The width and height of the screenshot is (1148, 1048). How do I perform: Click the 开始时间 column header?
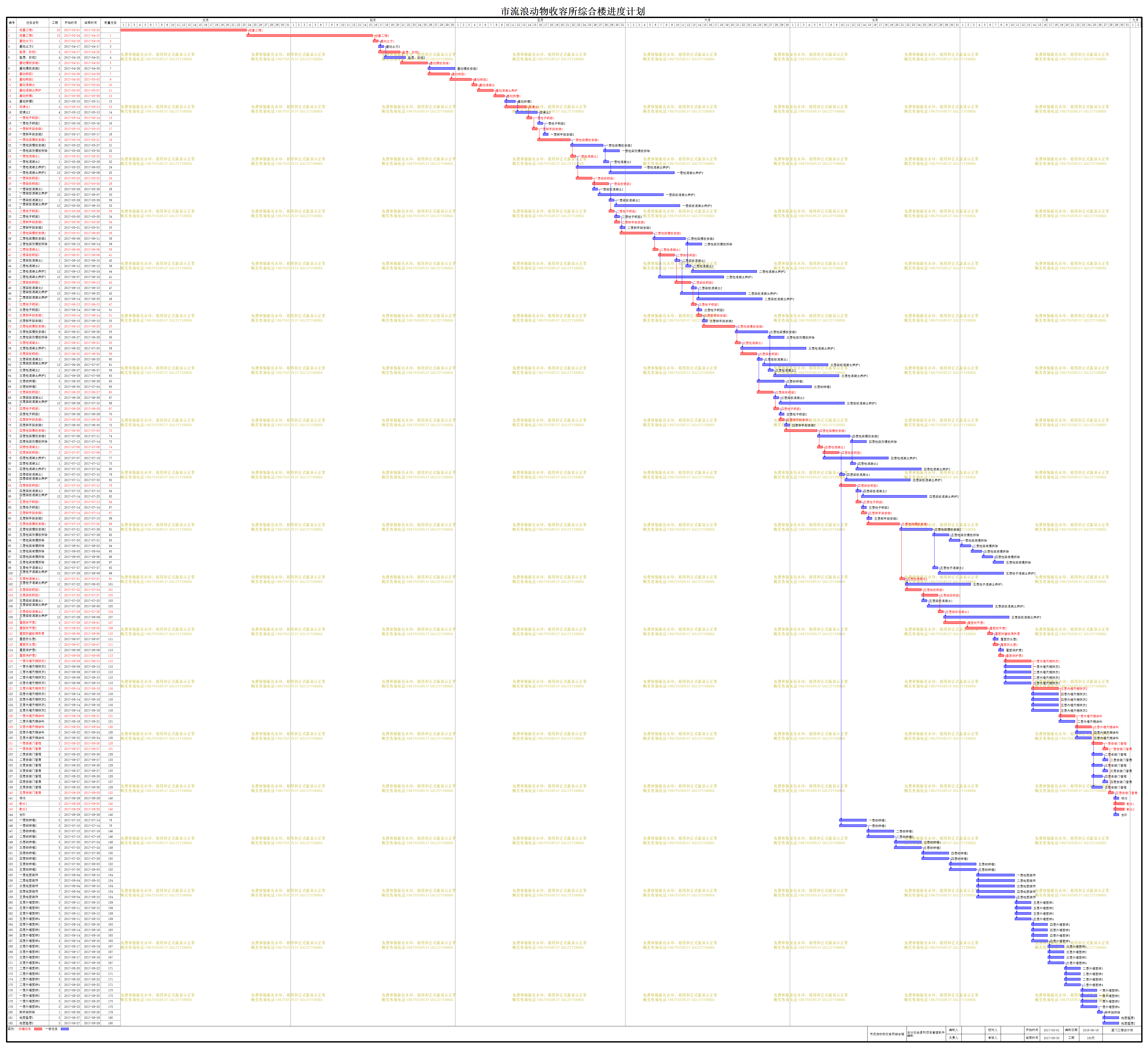click(71, 23)
